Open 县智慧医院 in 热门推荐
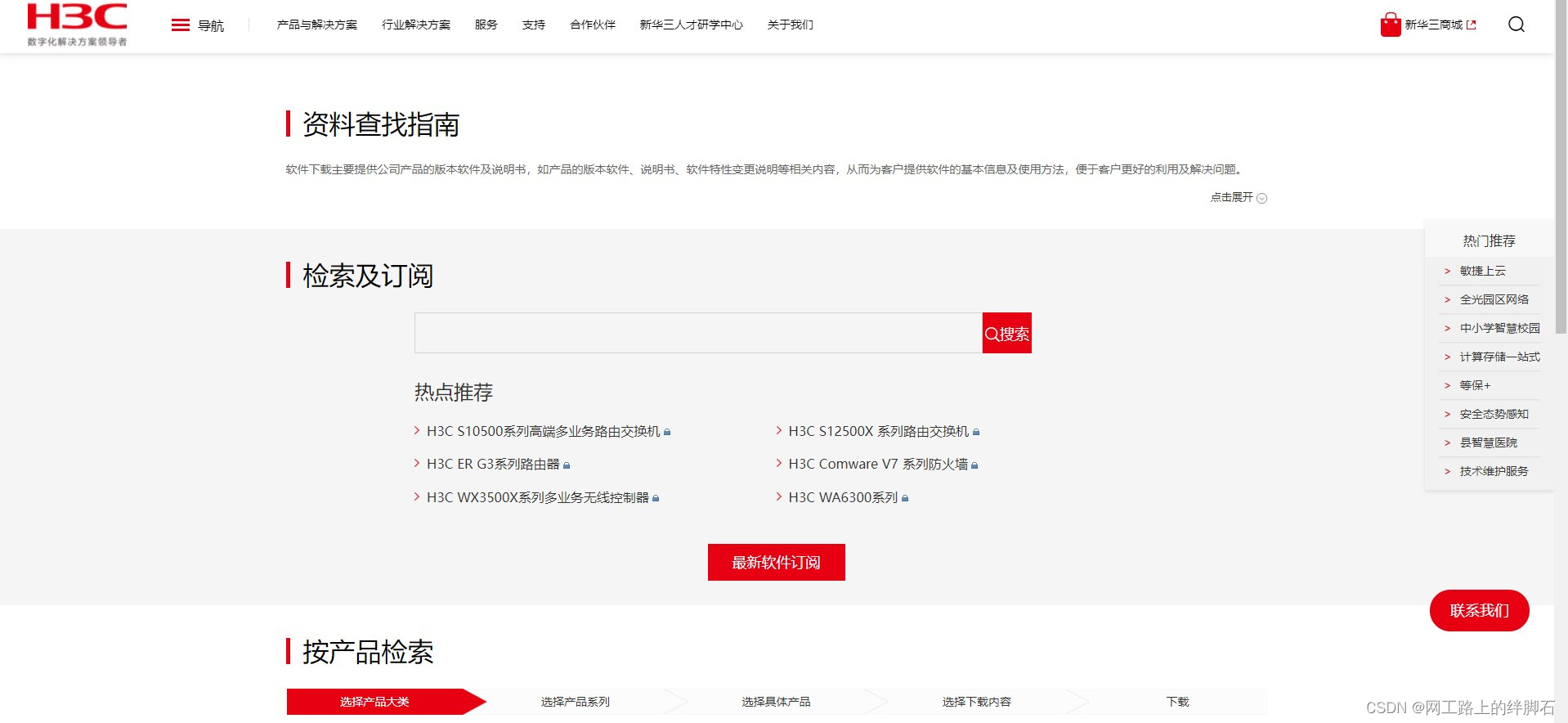The height and width of the screenshot is (723, 1568). (1488, 442)
